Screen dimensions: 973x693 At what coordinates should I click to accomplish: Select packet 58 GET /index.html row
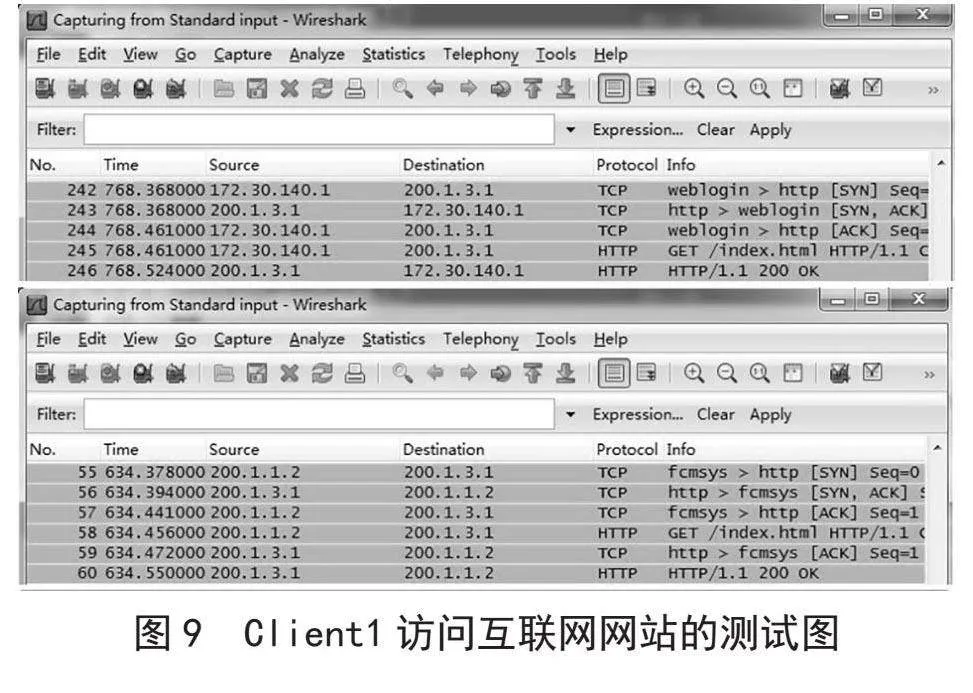(476, 533)
